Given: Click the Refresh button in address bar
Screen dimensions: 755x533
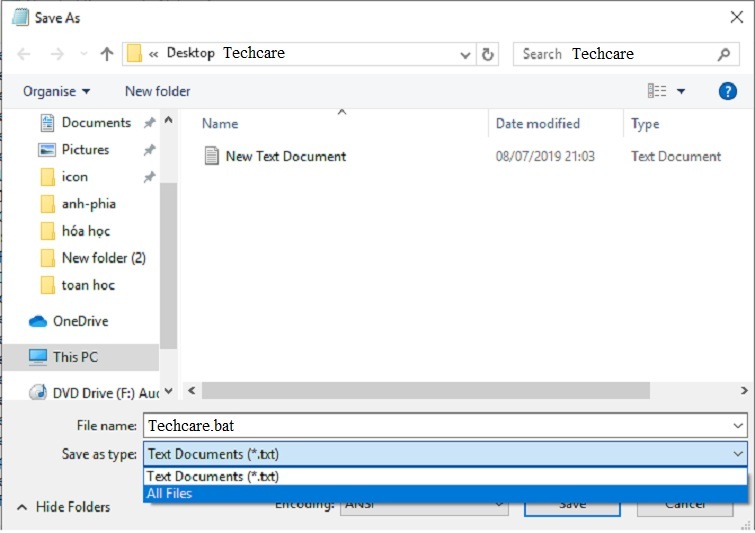Looking at the screenshot, I should pos(488,54).
